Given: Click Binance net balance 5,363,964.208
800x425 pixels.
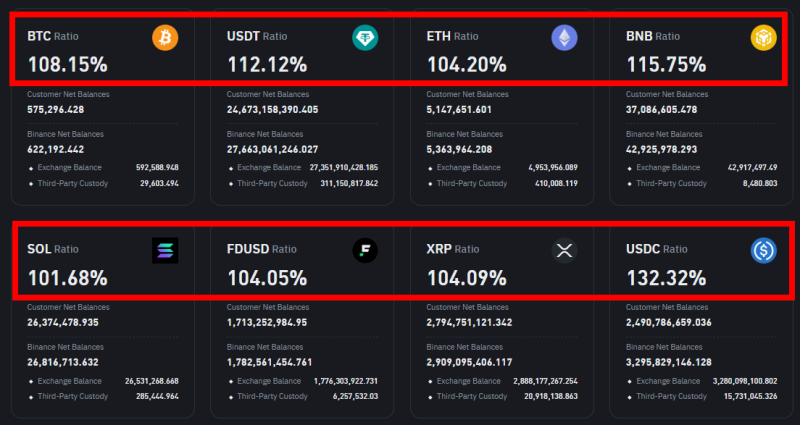Looking at the screenshot, I should [459, 149].
